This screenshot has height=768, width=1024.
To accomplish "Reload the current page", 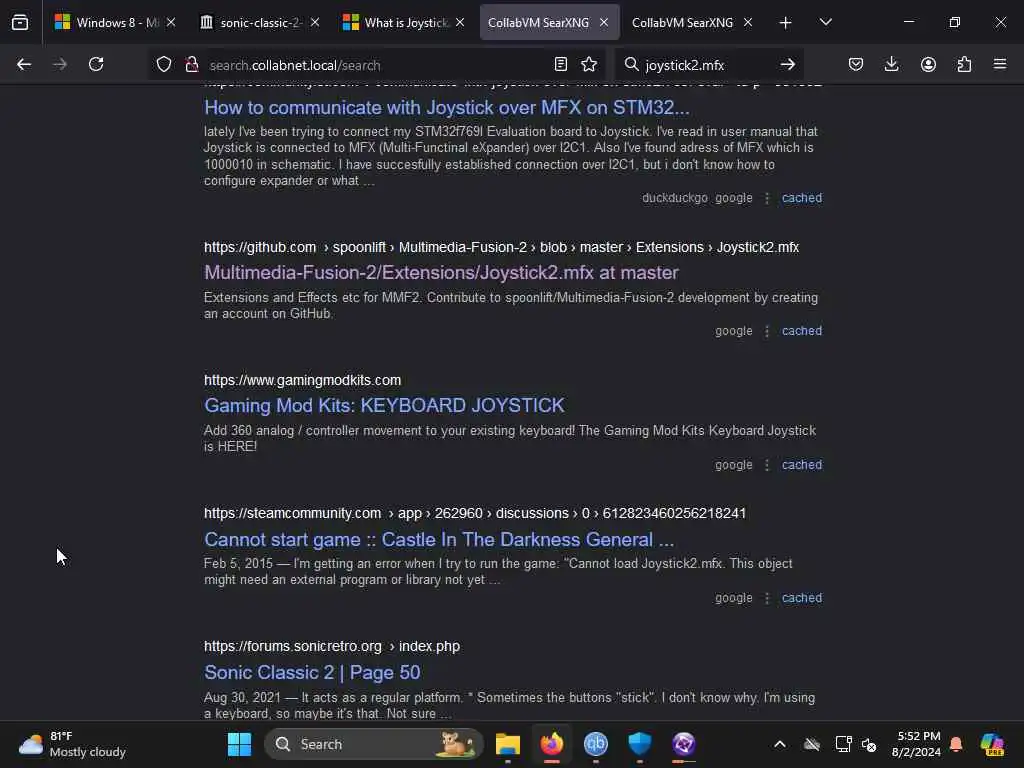I will [96, 64].
